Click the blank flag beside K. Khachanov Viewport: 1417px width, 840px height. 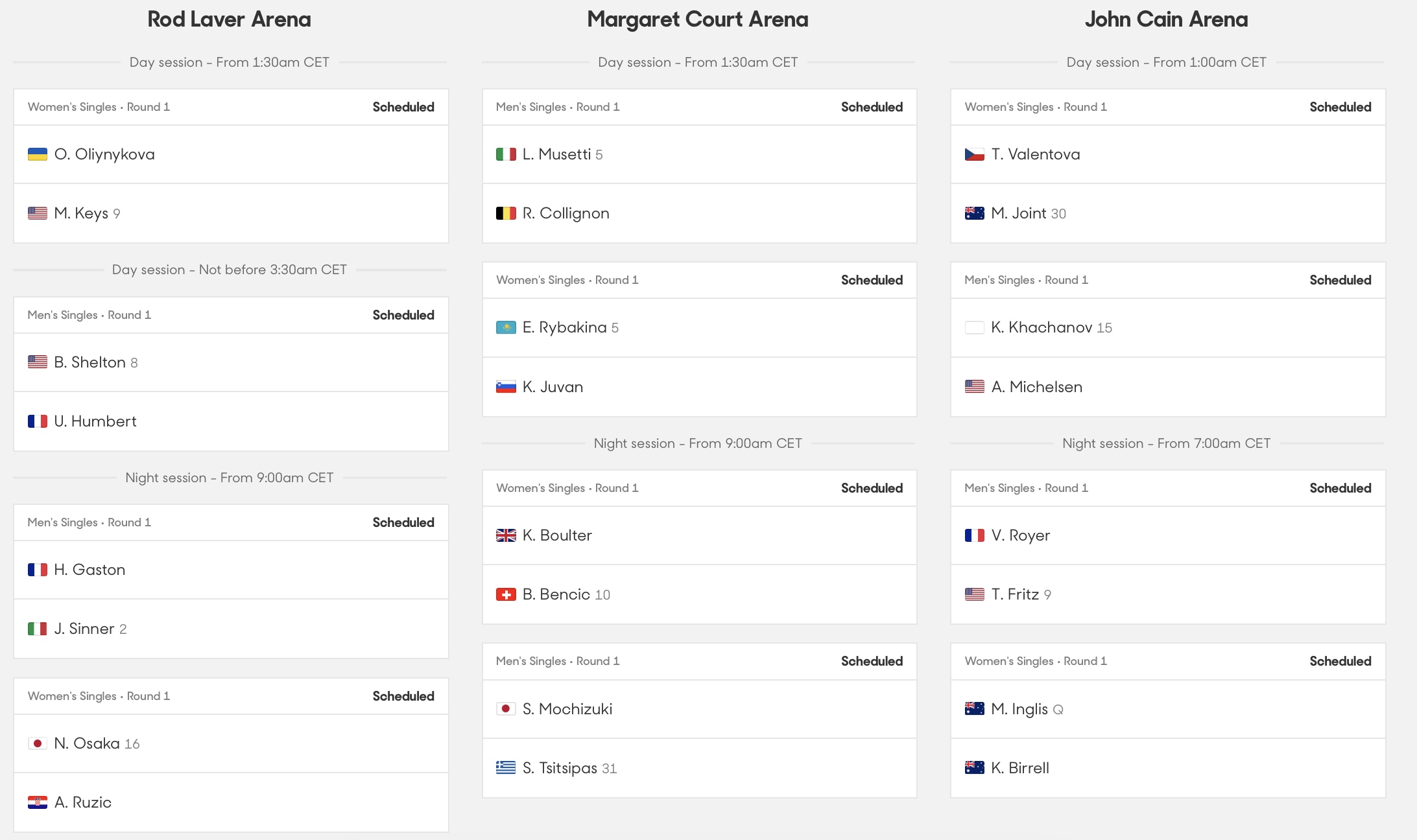[x=975, y=327]
